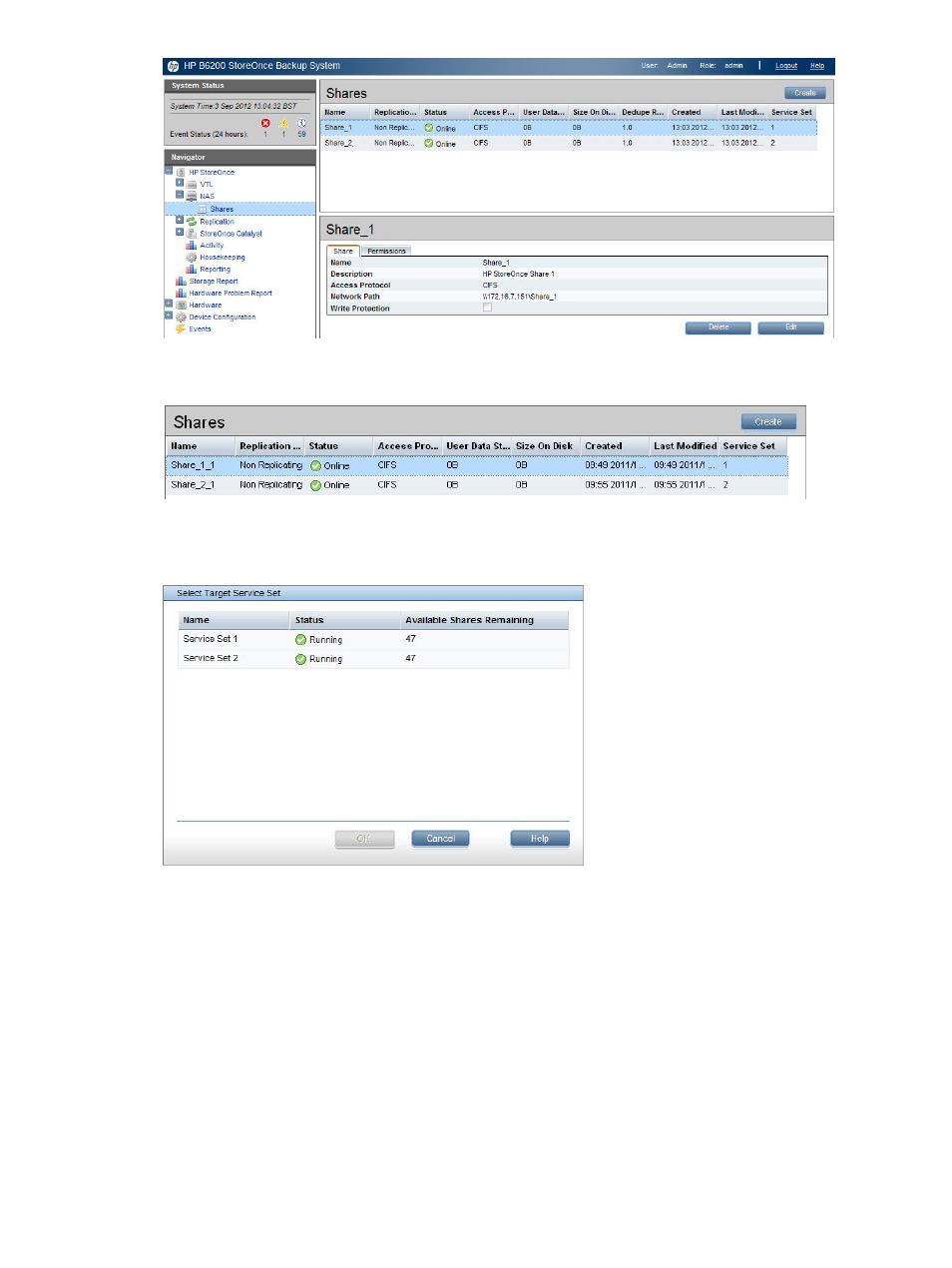Open Events in the Navigator
Screen dimensions: 952x1268
click(x=200, y=329)
